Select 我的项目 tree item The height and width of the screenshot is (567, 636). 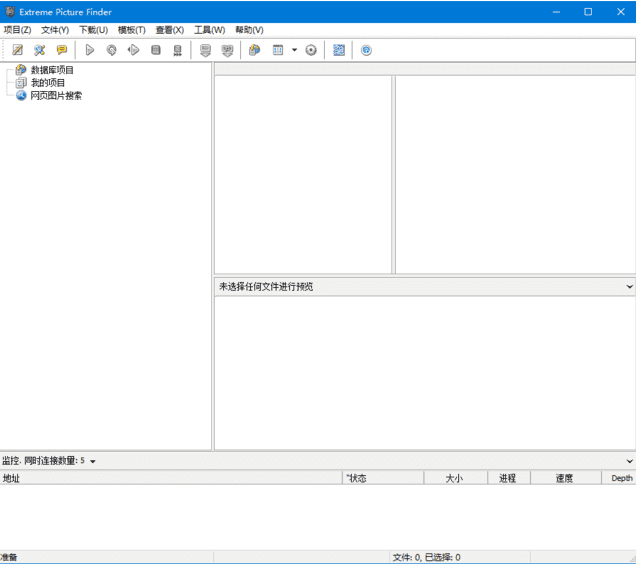pyautogui.click(x=48, y=83)
